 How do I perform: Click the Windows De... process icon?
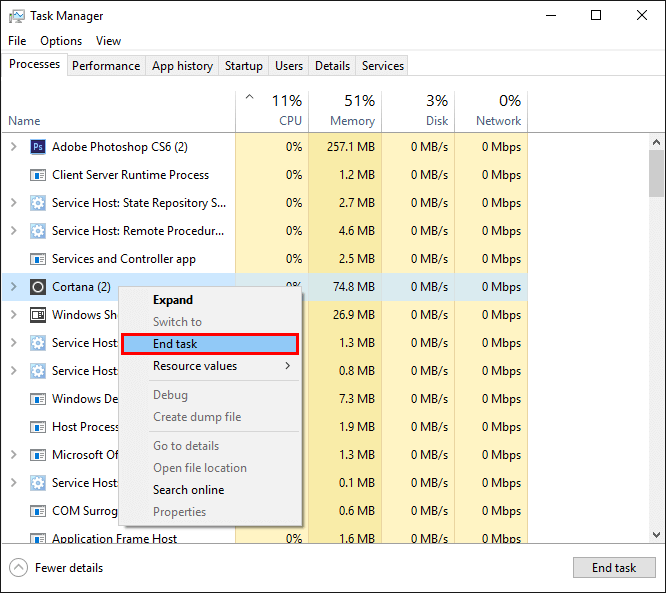coord(38,399)
